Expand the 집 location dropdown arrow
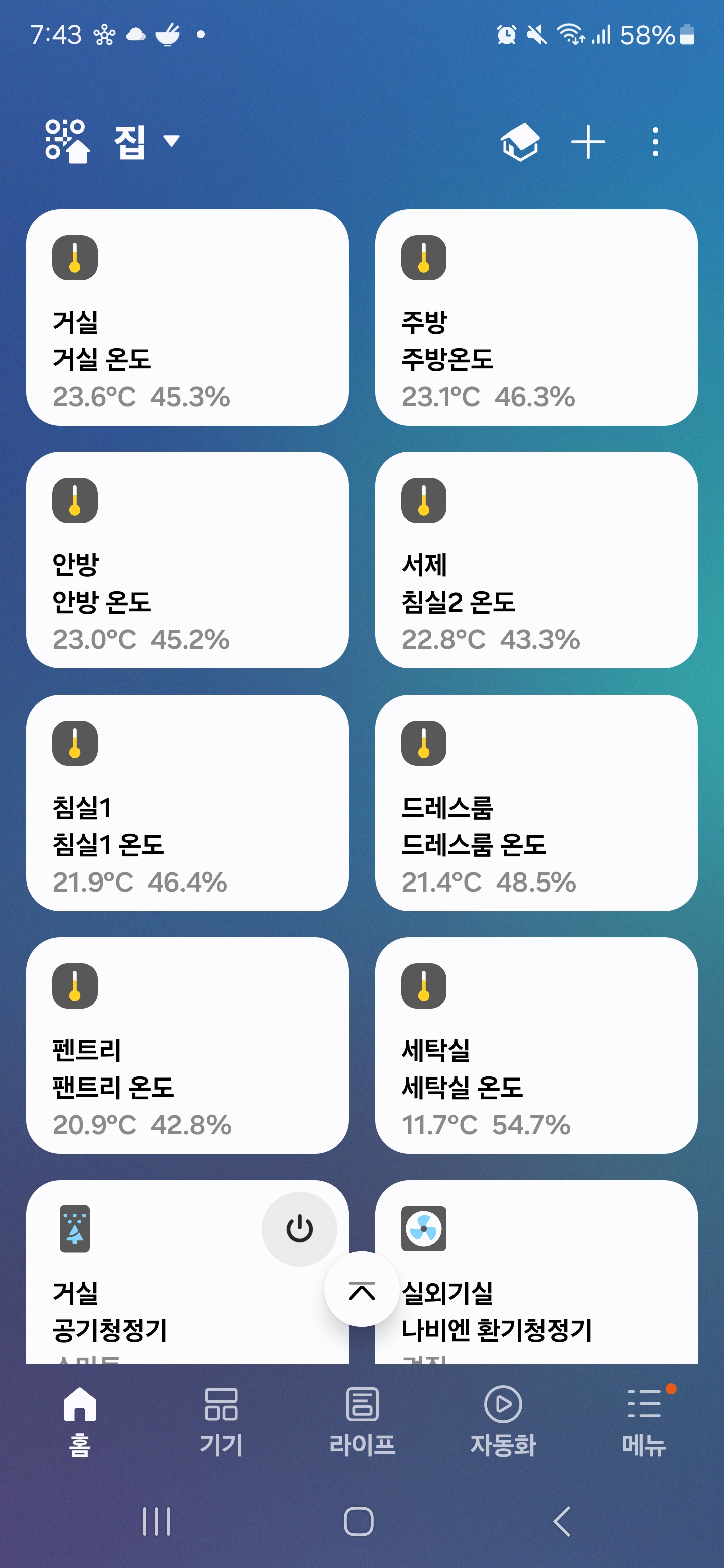This screenshot has width=724, height=1568. click(x=172, y=141)
